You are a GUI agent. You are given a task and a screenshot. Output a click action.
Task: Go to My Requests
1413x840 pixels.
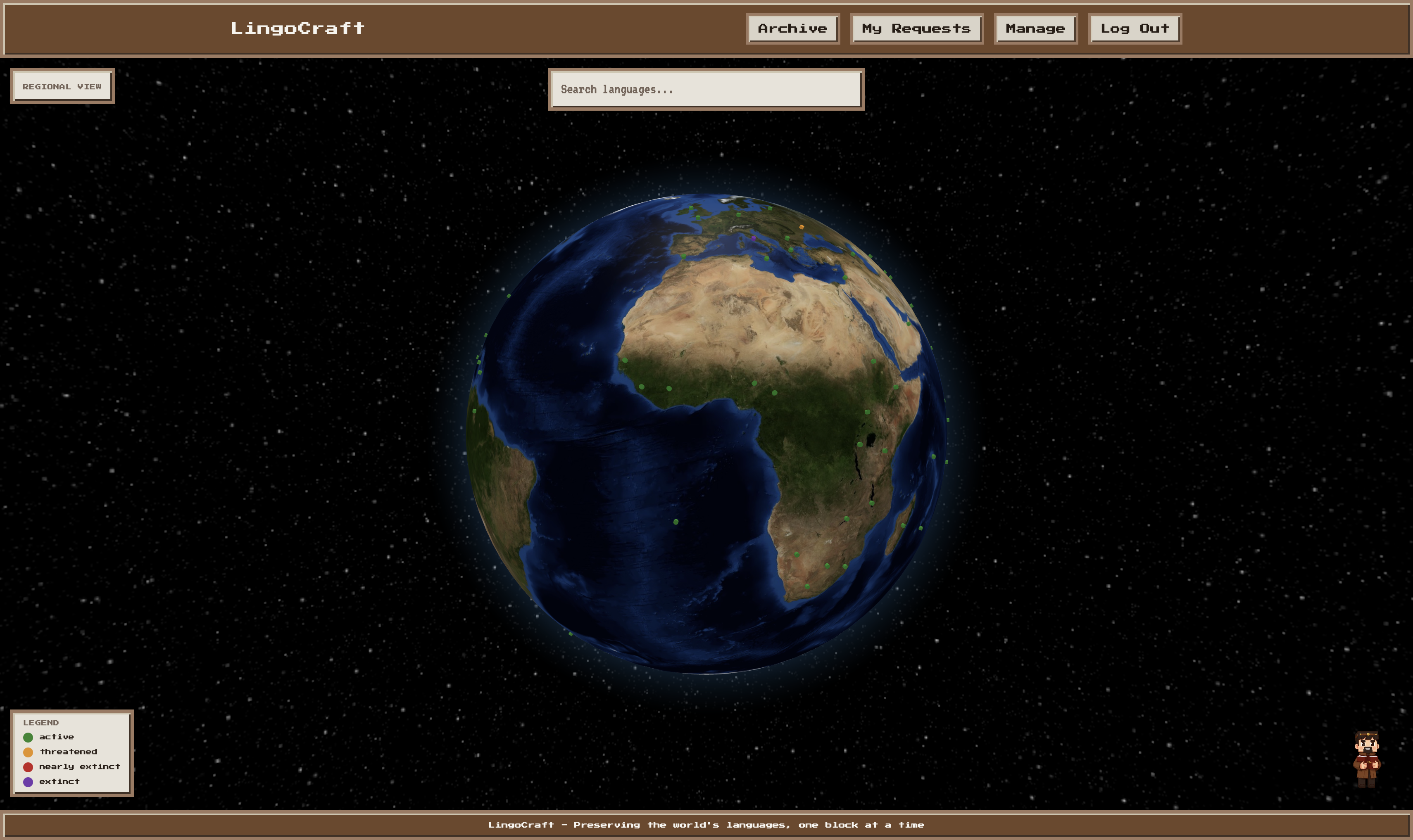click(916, 29)
